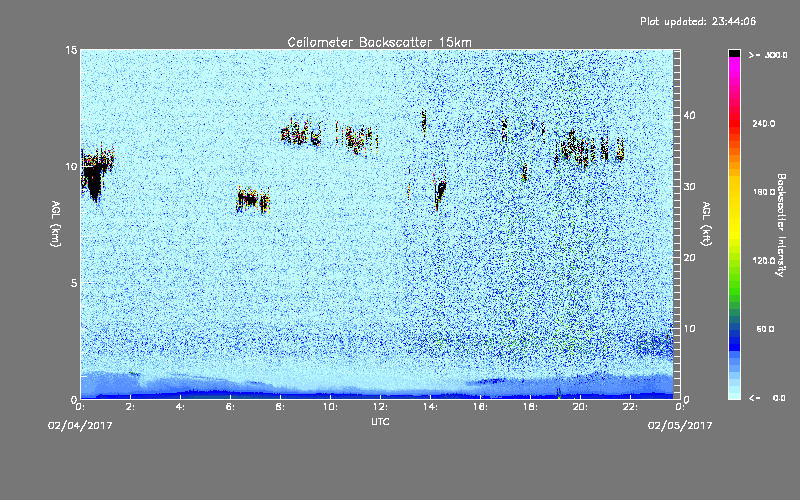This screenshot has height=500, width=800.
Task: Click the 15 km tick label on left axis
Action: (x=71, y=50)
